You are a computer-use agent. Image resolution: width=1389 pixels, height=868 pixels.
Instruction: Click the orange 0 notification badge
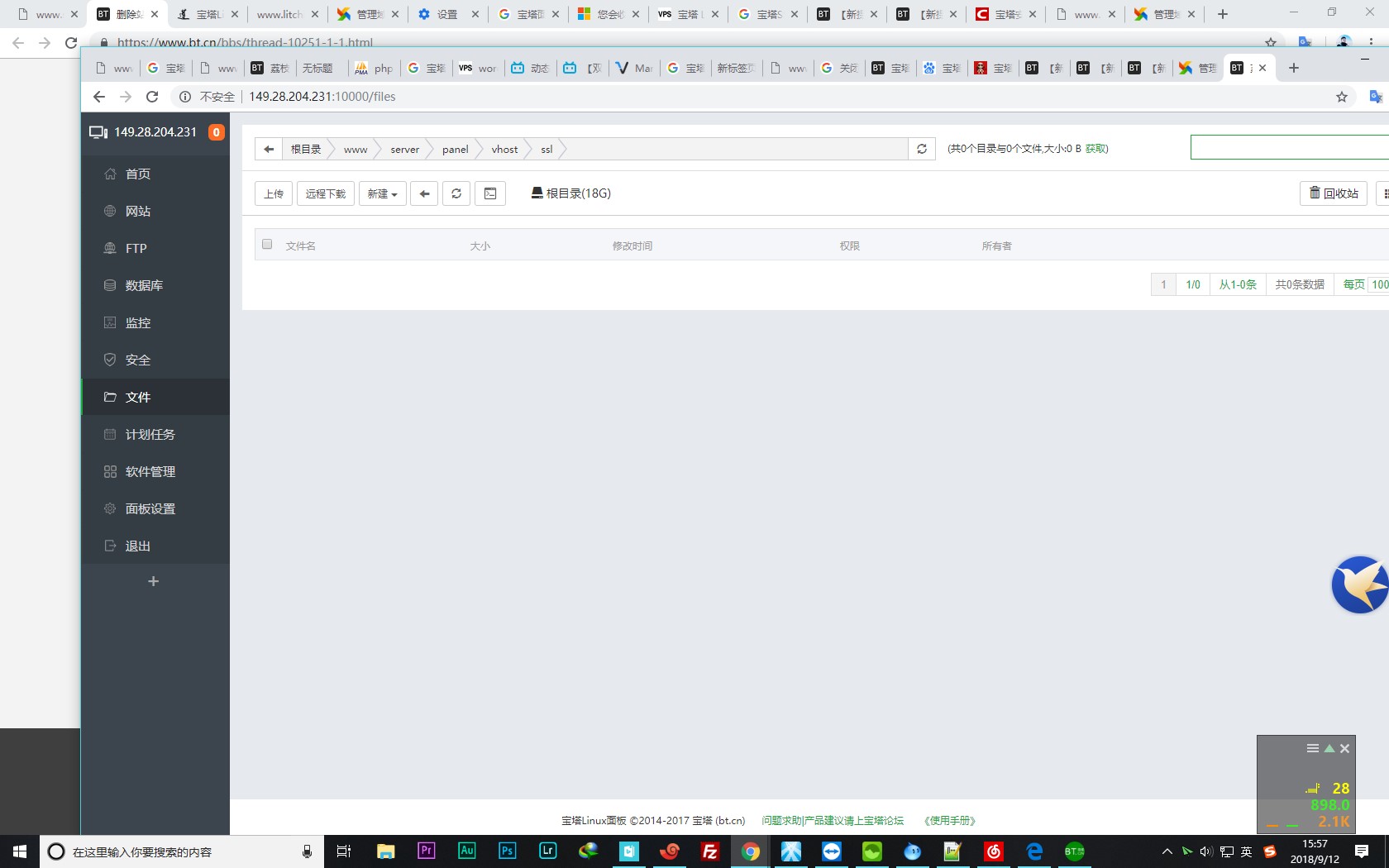(216, 132)
